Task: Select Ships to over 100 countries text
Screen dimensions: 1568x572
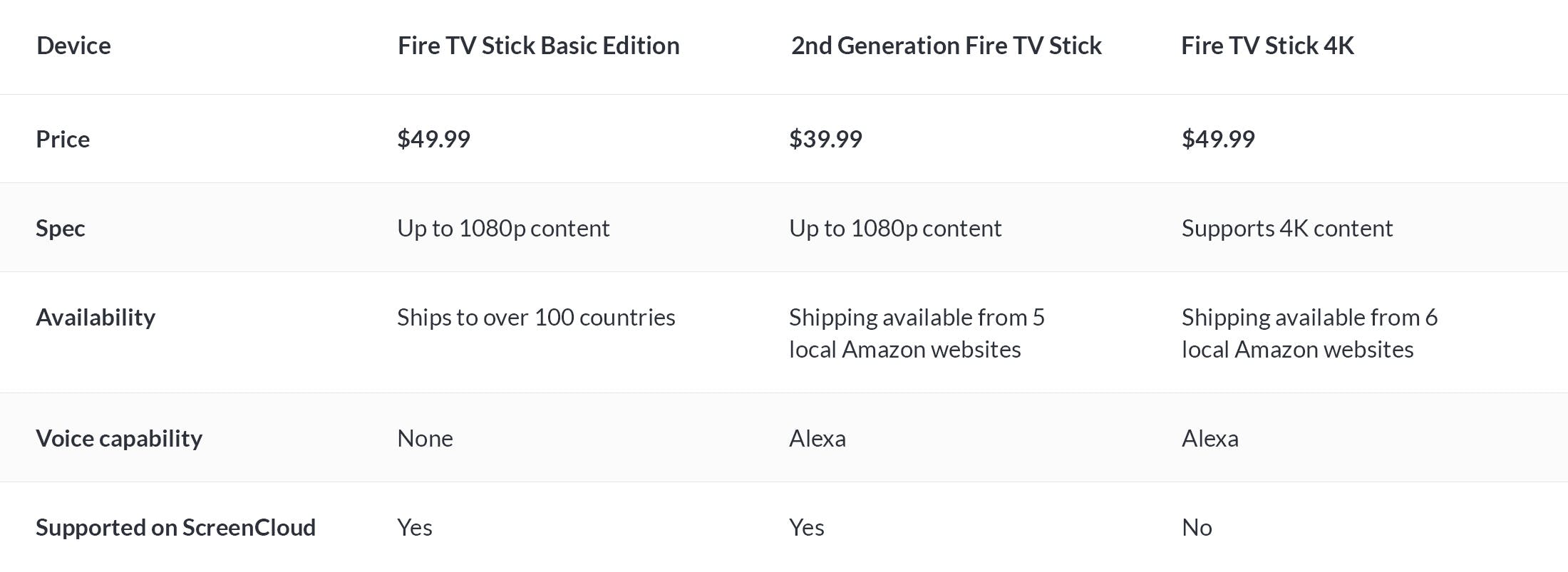Action: [x=536, y=318]
